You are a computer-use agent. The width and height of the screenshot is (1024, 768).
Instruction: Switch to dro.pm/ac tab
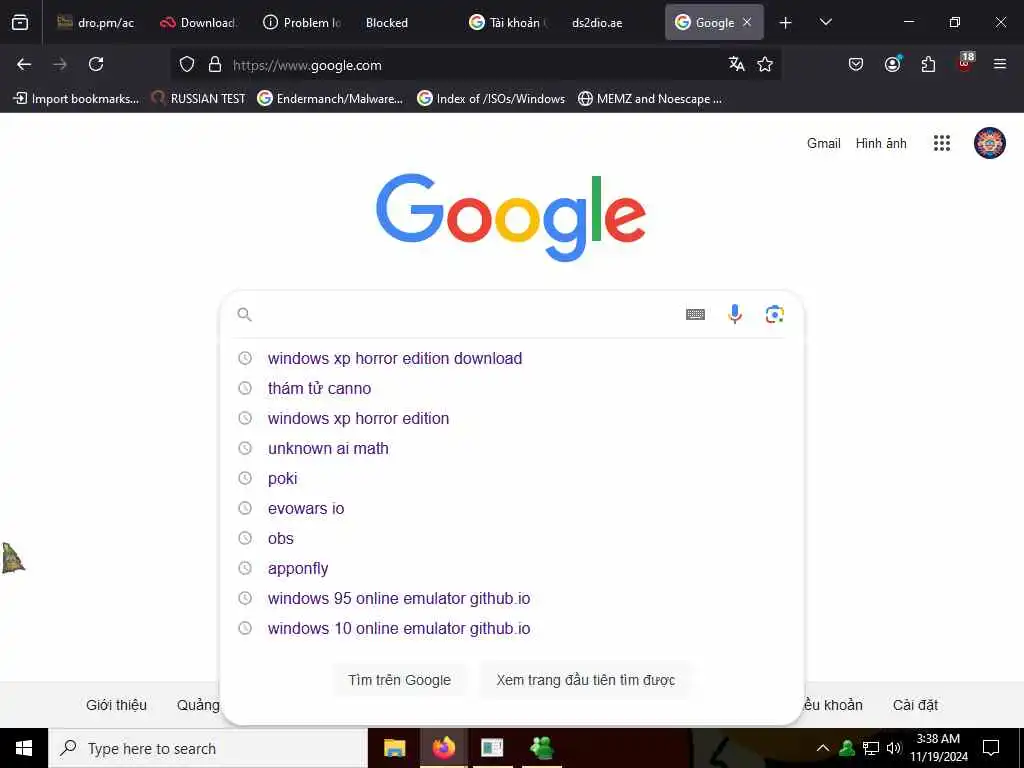point(95,22)
